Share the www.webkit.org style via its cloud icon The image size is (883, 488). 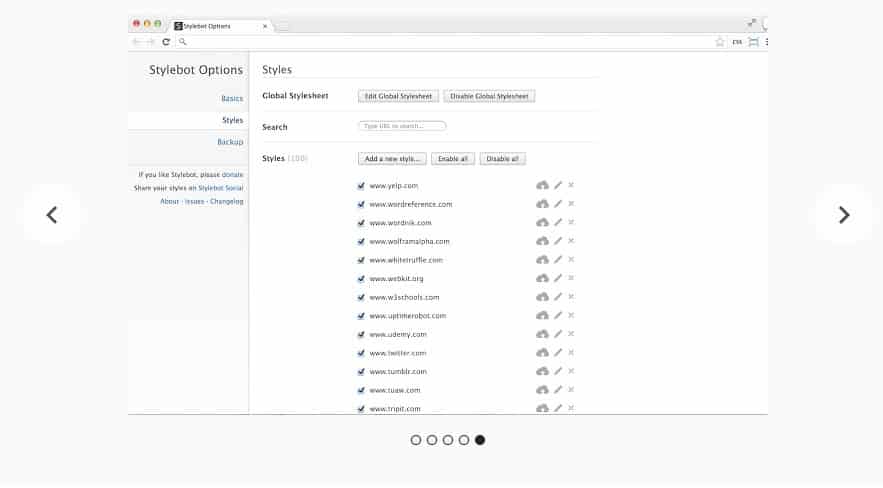(542, 278)
